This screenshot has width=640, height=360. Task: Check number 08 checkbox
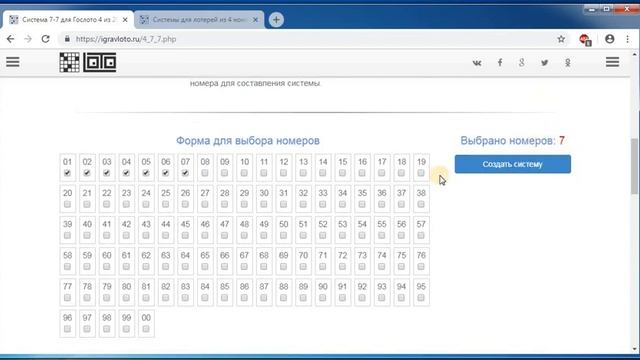click(x=205, y=173)
